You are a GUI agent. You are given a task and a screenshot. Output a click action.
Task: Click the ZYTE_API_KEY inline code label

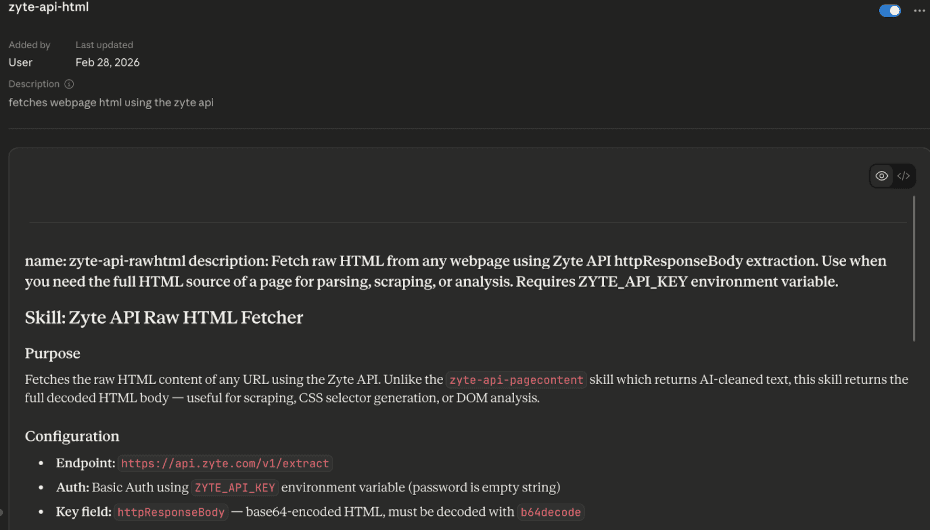tap(234, 488)
